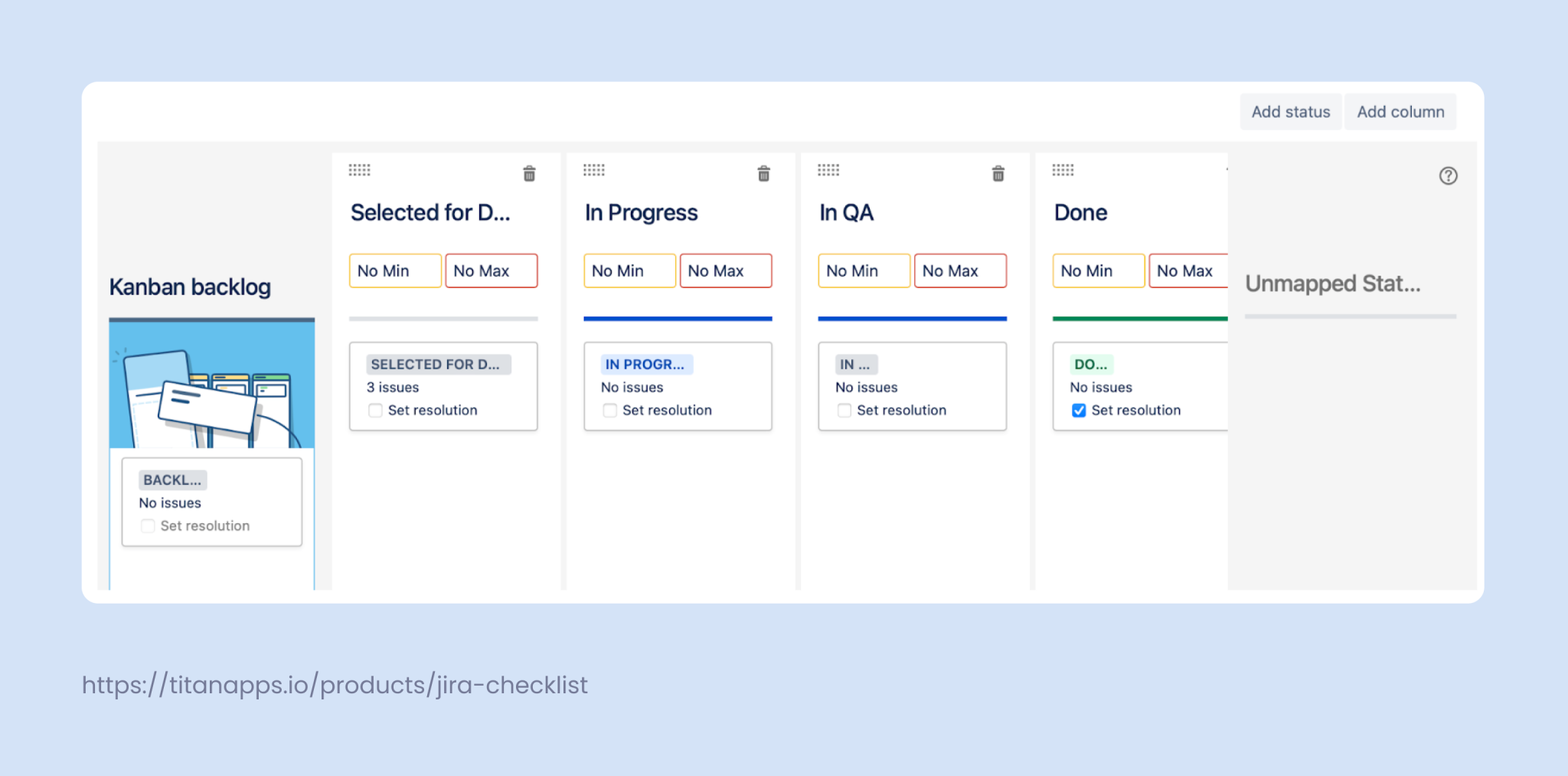Select the drag handle of the Done column

point(1063,170)
